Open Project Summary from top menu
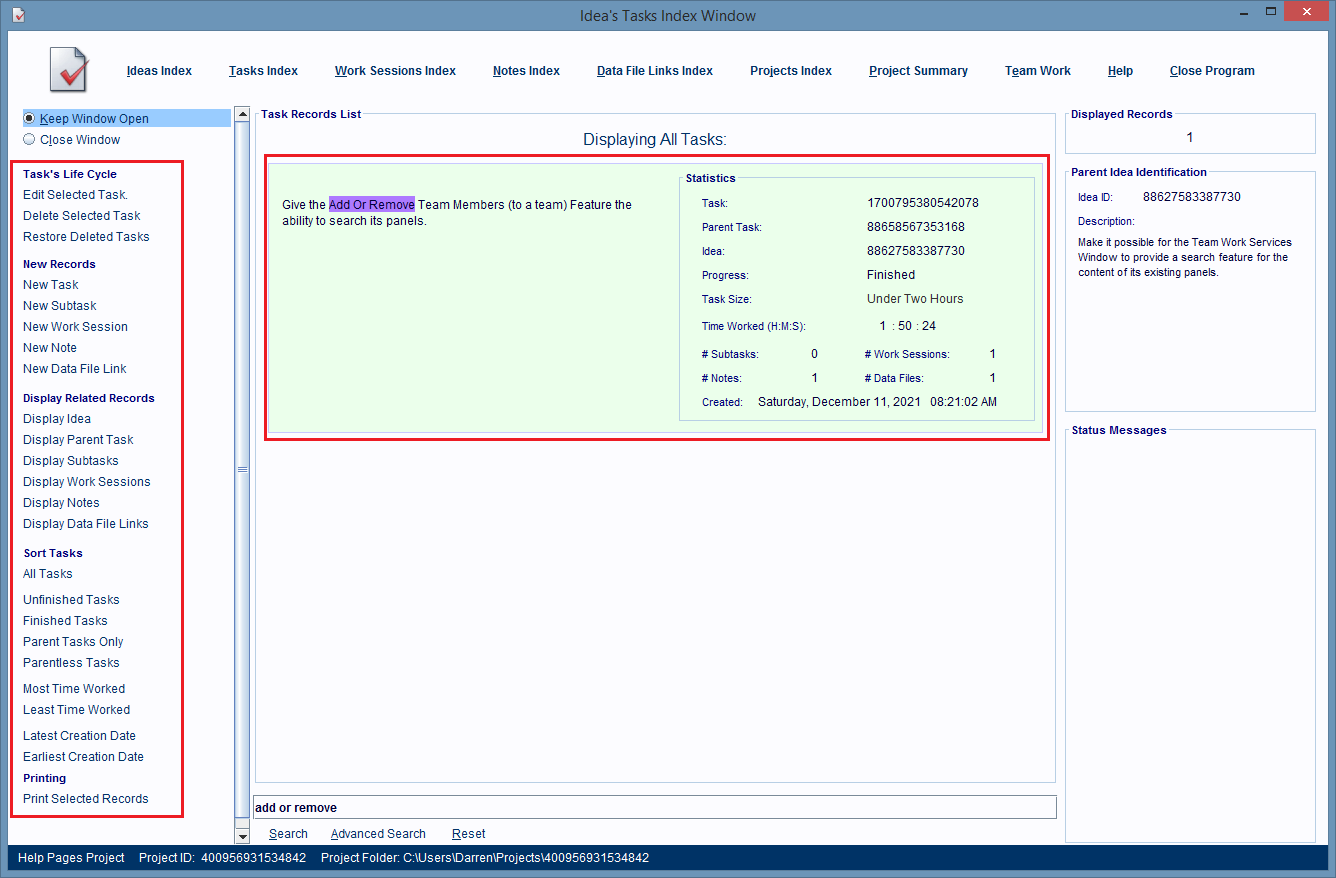The height and width of the screenshot is (878, 1336). [x=918, y=71]
